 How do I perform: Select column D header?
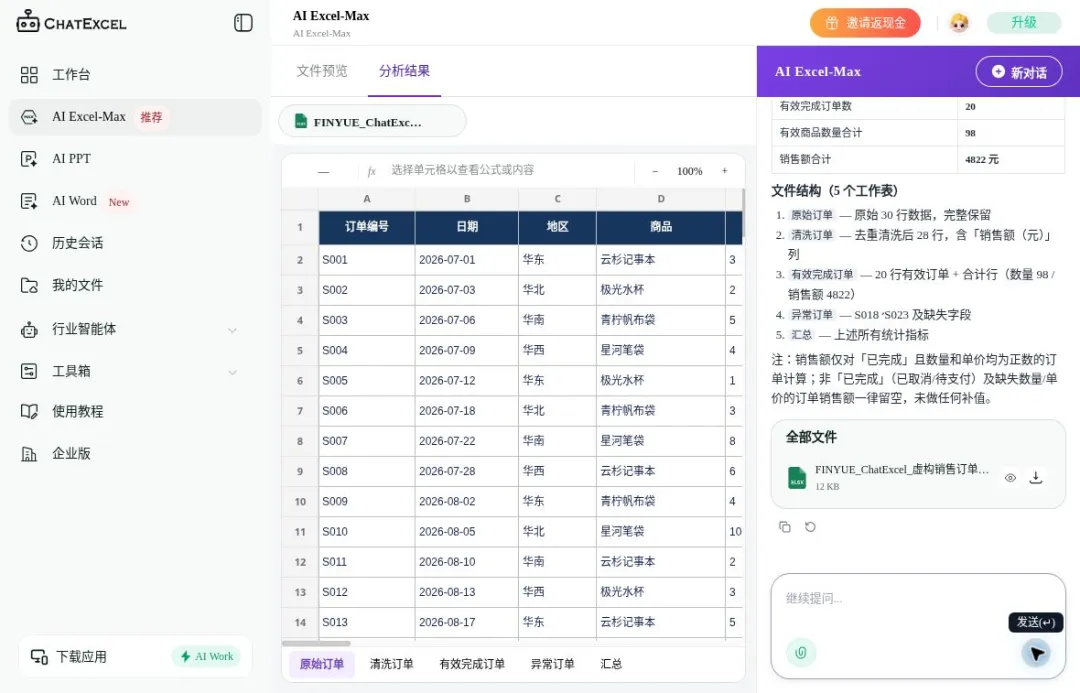point(661,199)
